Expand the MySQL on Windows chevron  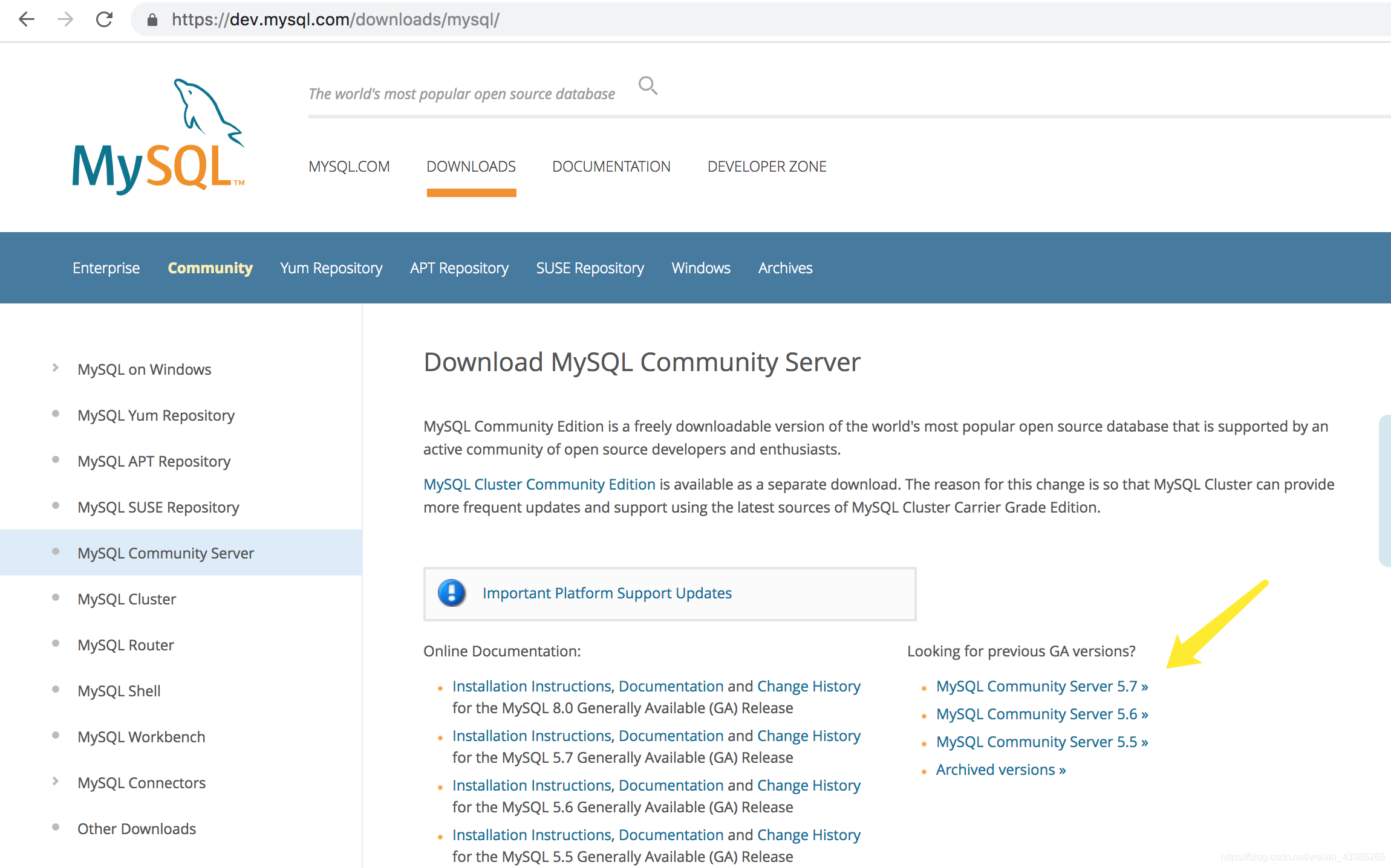click(x=56, y=368)
